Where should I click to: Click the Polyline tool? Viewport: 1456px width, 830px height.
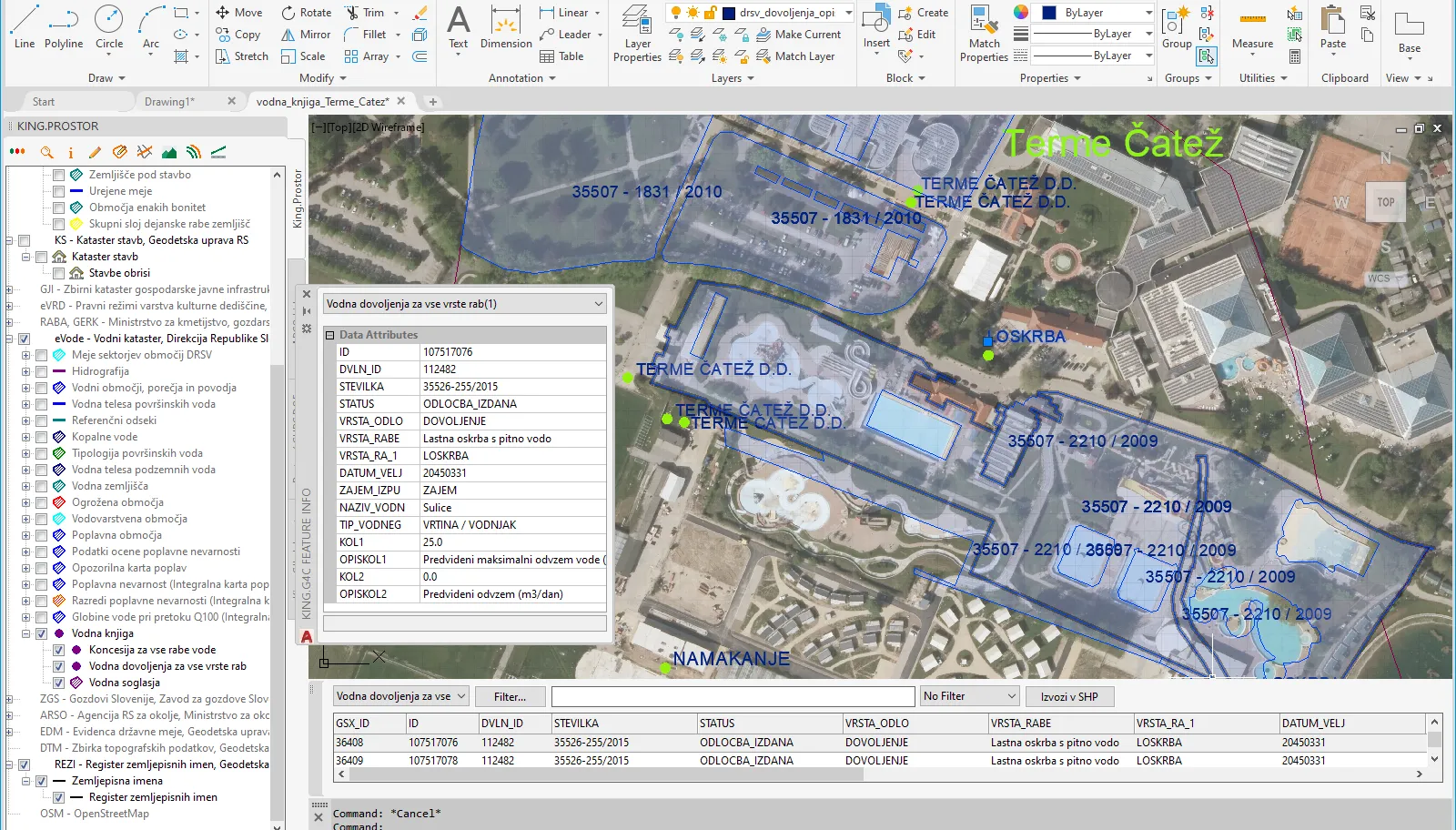click(63, 27)
